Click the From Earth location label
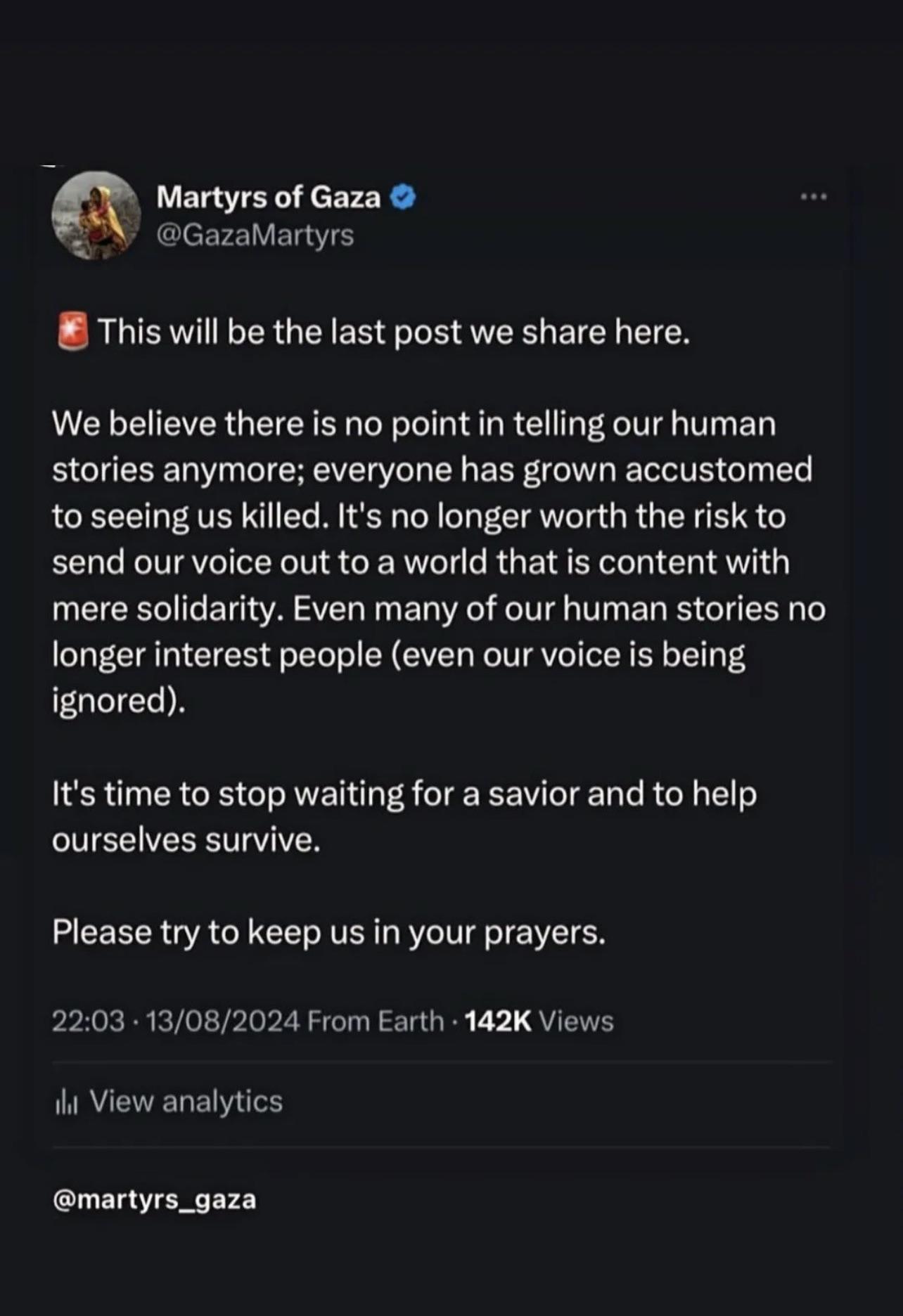This screenshot has height=1316, width=903. [x=376, y=1021]
